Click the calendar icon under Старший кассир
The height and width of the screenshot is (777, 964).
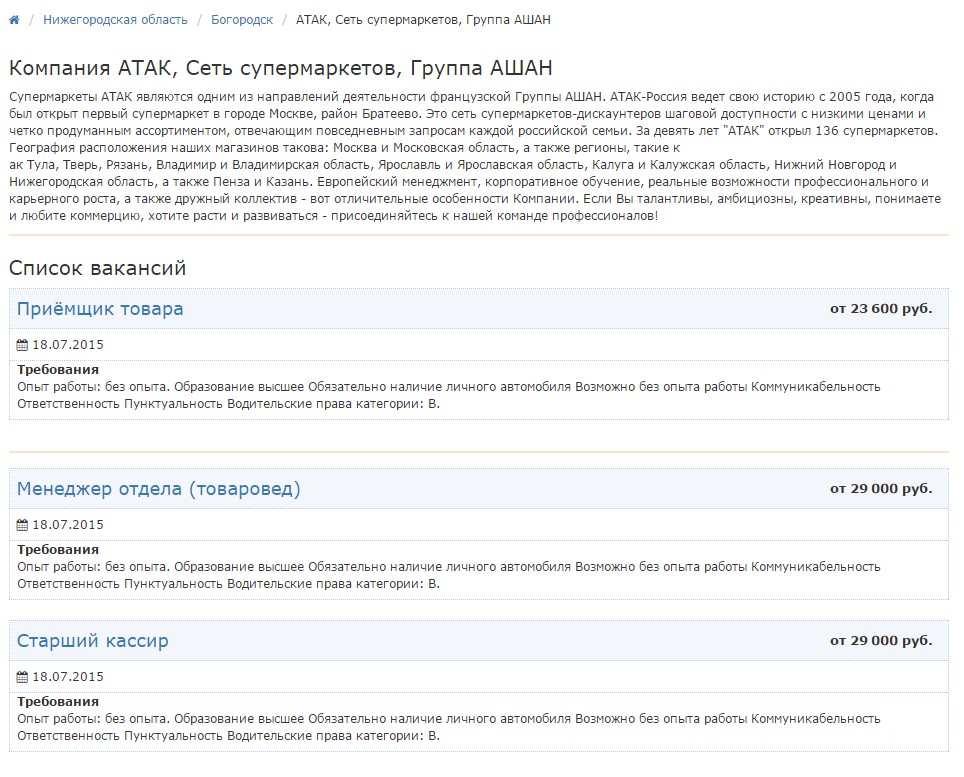tap(23, 677)
